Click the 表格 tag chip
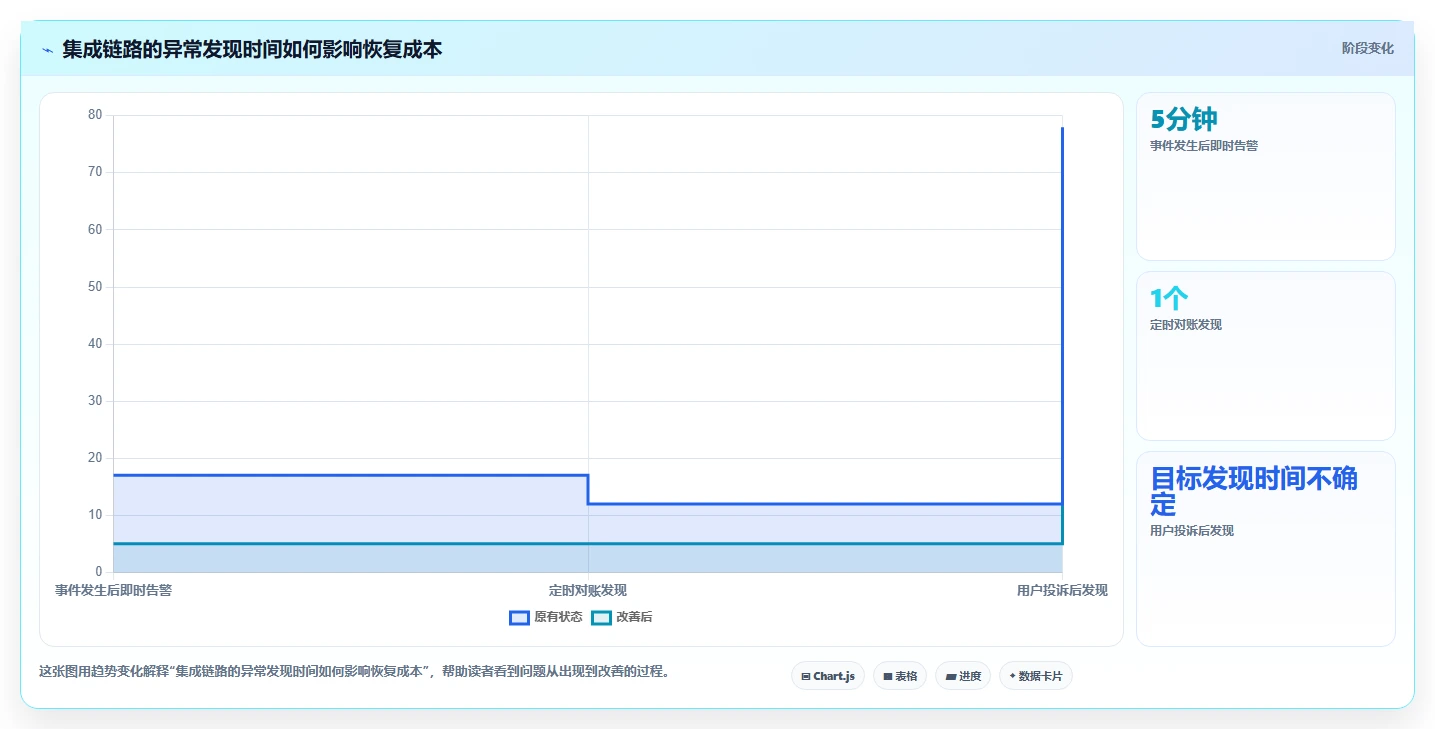This screenshot has height=729, width=1435. pyautogui.click(x=900, y=676)
